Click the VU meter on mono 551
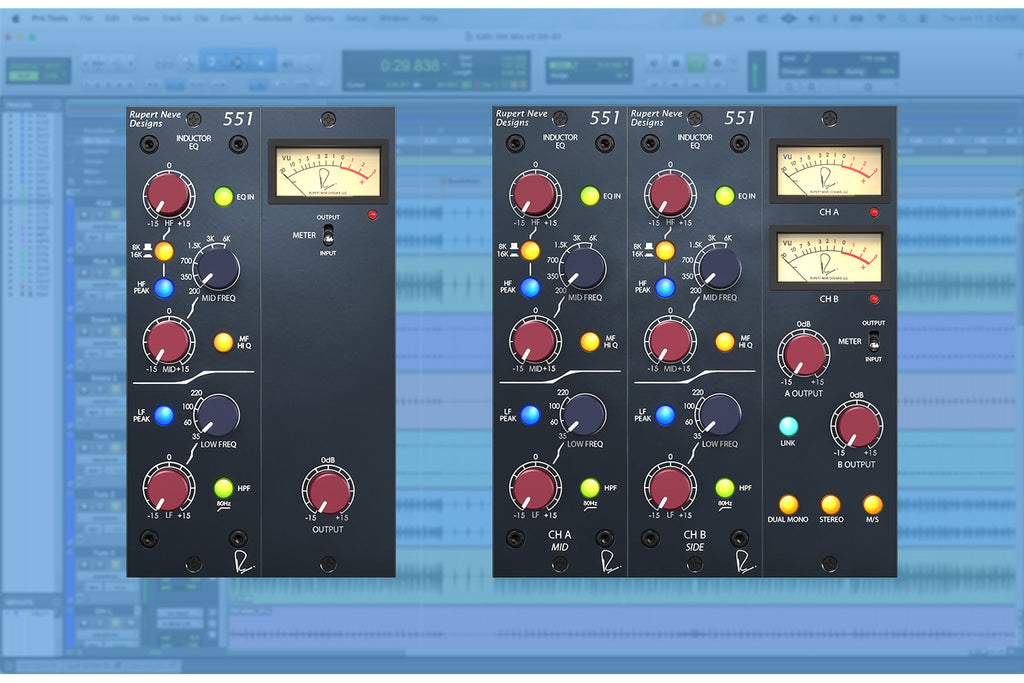The image size is (1024, 683). click(328, 172)
